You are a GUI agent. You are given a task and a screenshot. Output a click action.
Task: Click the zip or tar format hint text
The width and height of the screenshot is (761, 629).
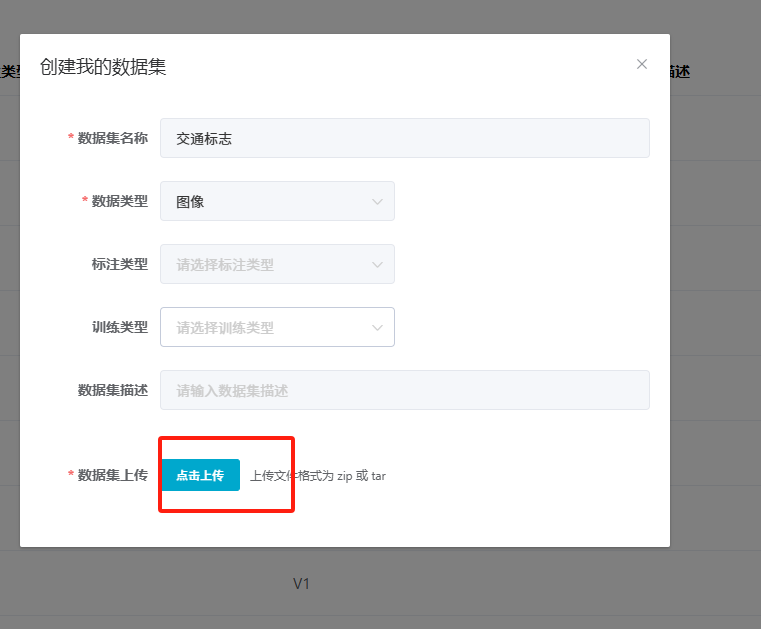(318, 476)
